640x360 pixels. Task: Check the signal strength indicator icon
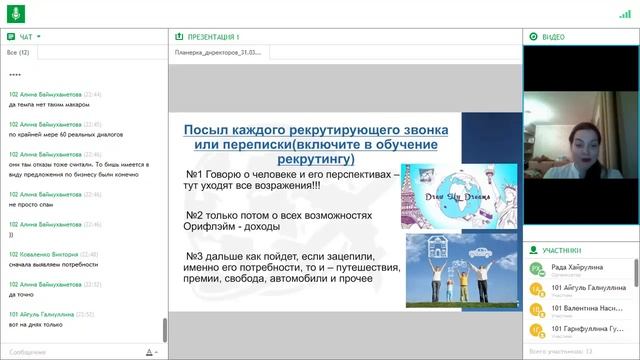[625, 14]
